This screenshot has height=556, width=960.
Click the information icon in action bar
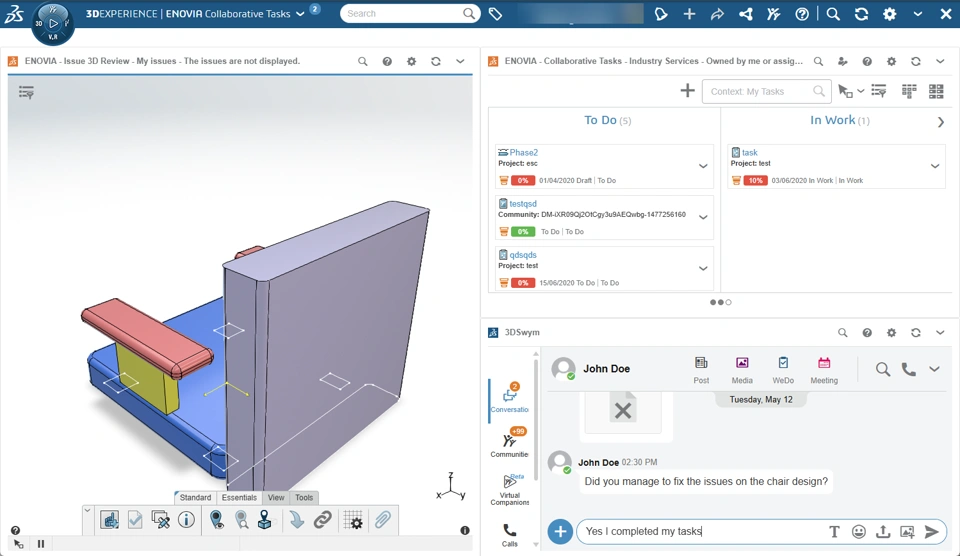tap(186, 520)
